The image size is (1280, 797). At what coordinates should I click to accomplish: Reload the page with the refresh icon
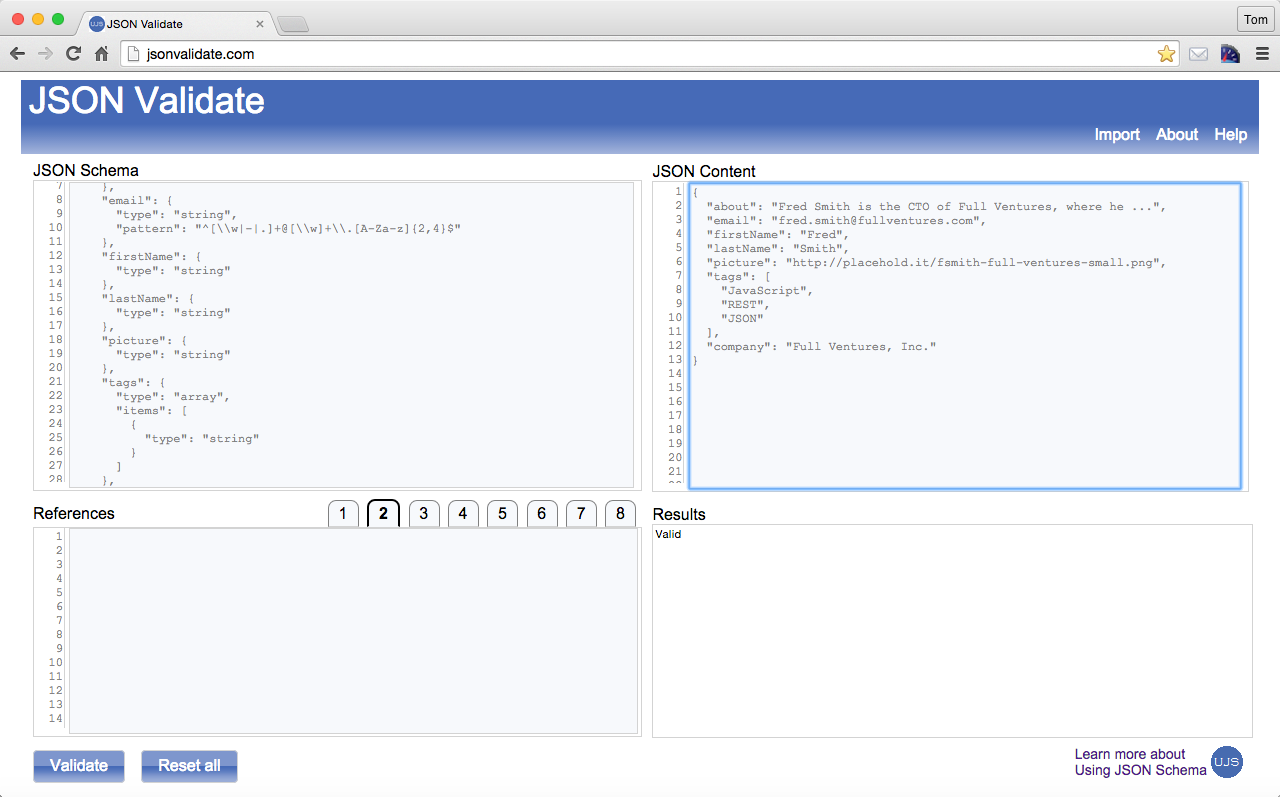pyautogui.click(x=72, y=53)
